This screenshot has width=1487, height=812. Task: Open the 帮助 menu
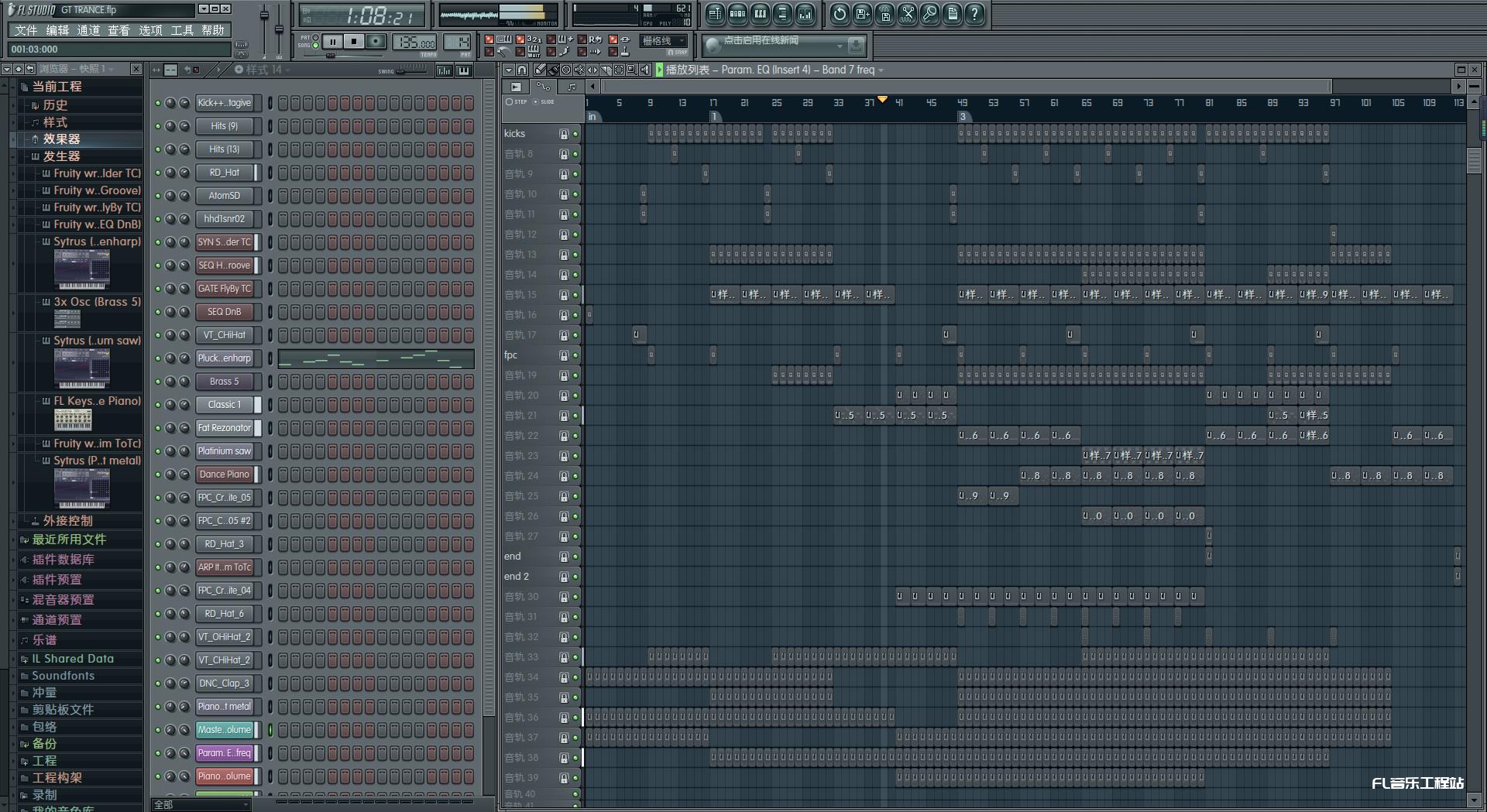coord(213,30)
